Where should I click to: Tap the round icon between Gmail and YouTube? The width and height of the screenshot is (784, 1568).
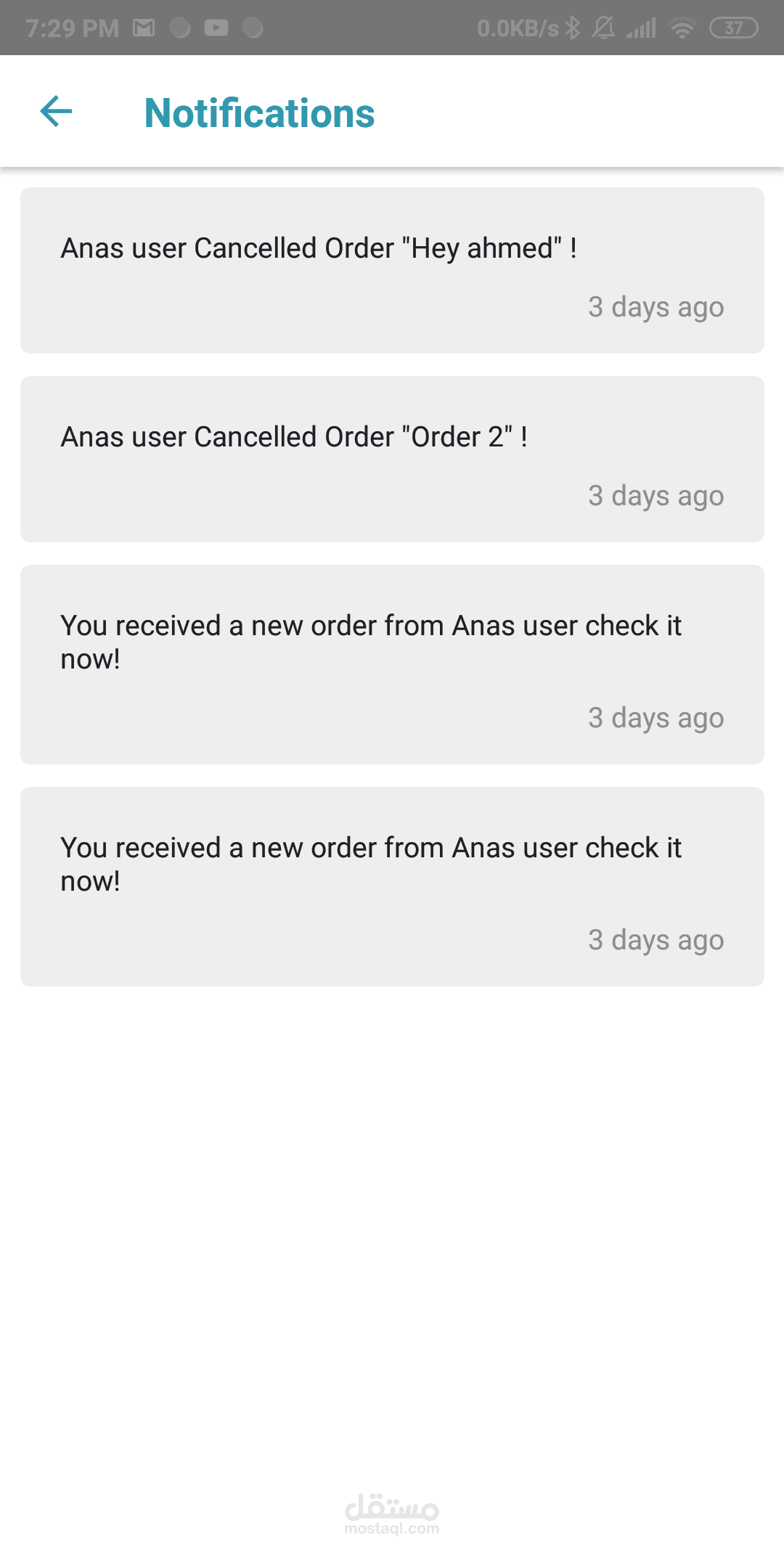point(180,28)
